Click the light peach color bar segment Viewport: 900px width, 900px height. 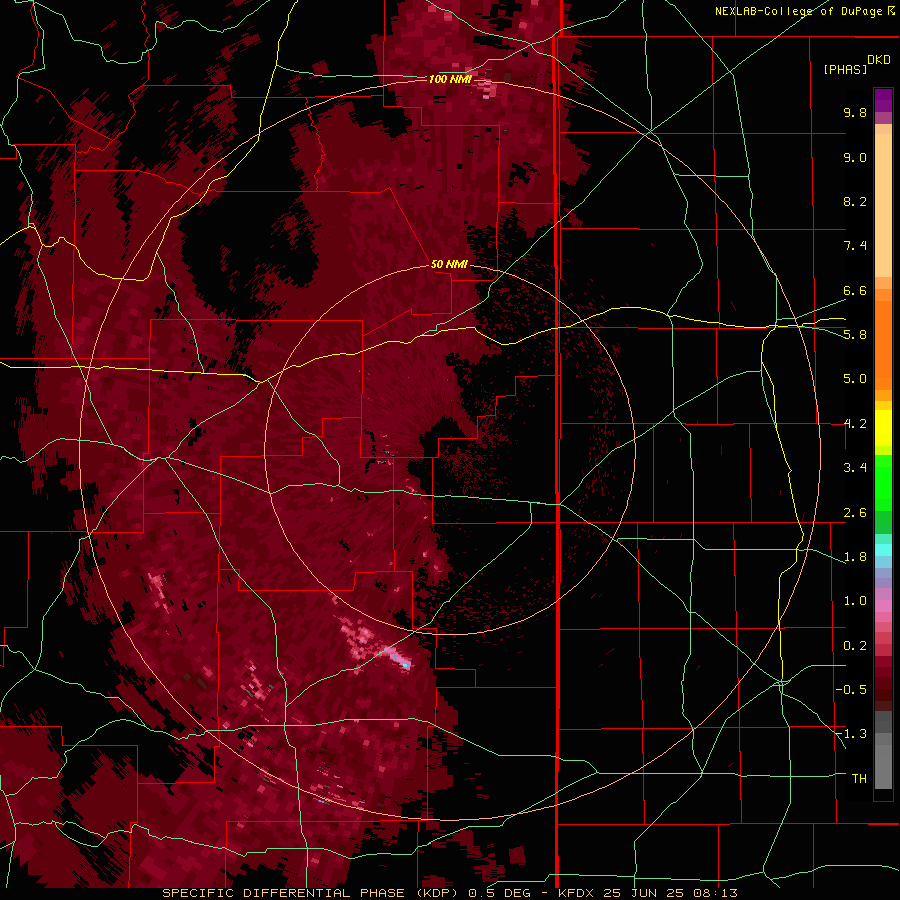click(883, 207)
